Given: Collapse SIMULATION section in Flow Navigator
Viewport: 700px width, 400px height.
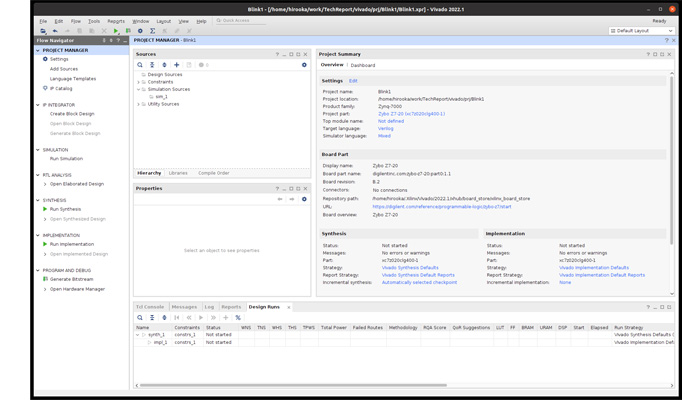Looking at the screenshot, I should pyautogui.click(x=38, y=150).
